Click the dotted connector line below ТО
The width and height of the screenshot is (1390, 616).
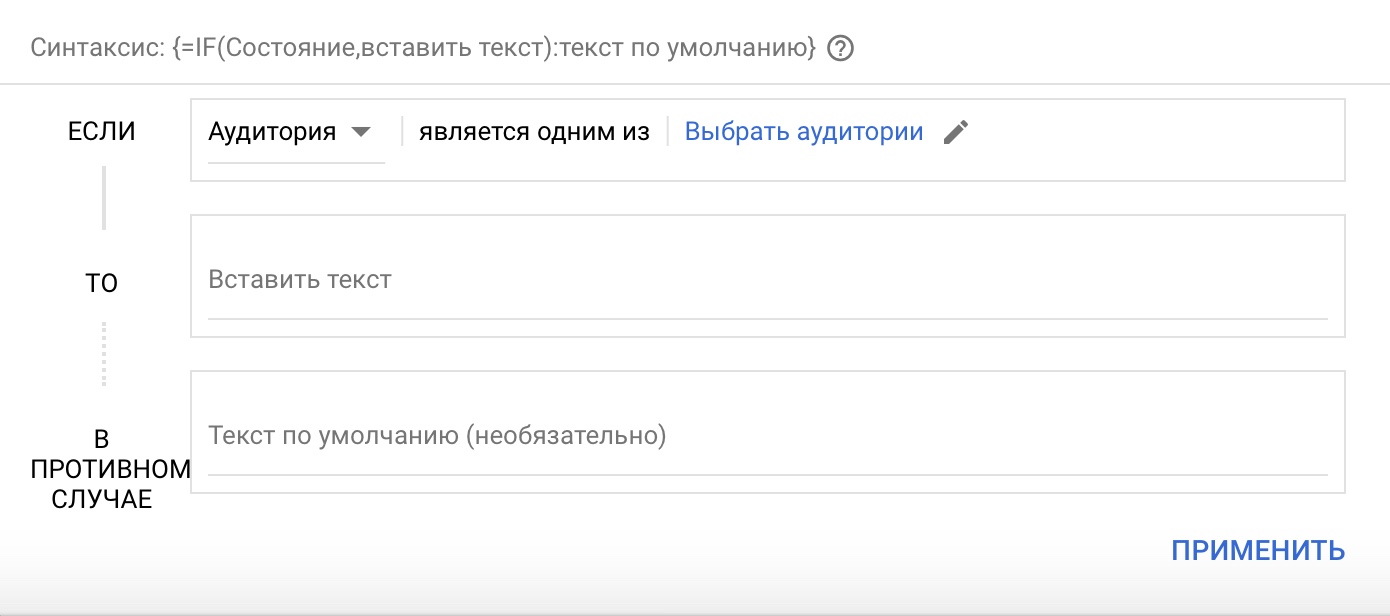click(103, 354)
